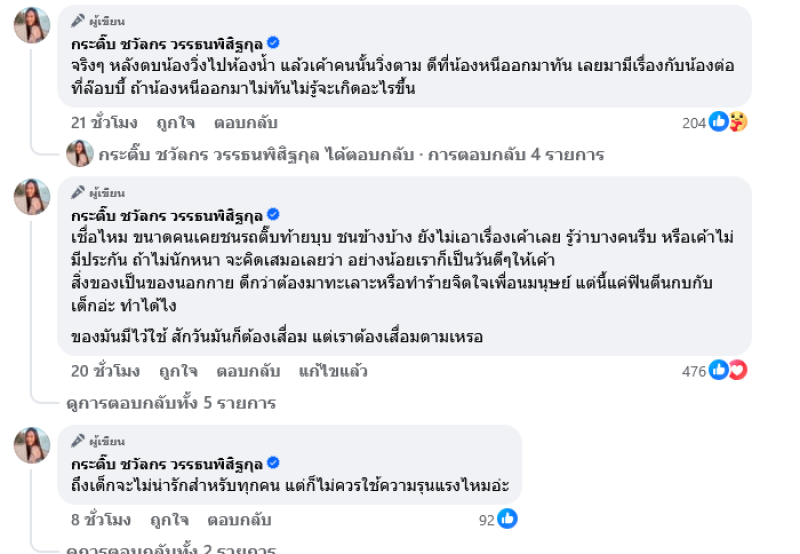Expand the replies under the third comment
The width and height of the screenshot is (800, 554).
point(170,548)
